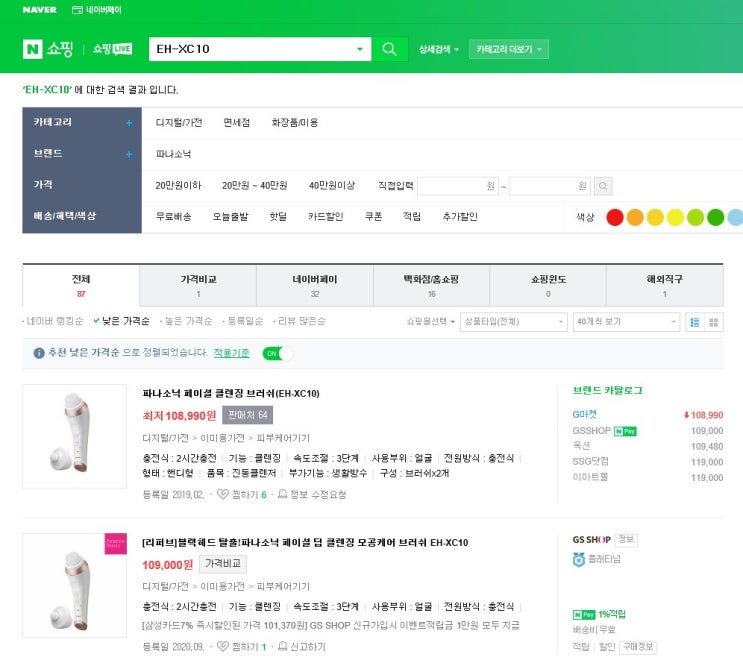Expand 브랜드 with the plus icon
Viewport: 743px width, 663px height.
click(x=128, y=154)
